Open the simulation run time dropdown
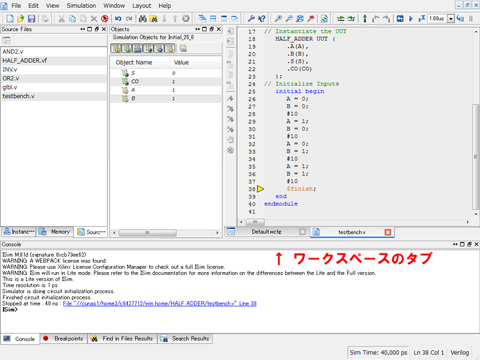Screen dimensions: 480x360 coord(451,19)
